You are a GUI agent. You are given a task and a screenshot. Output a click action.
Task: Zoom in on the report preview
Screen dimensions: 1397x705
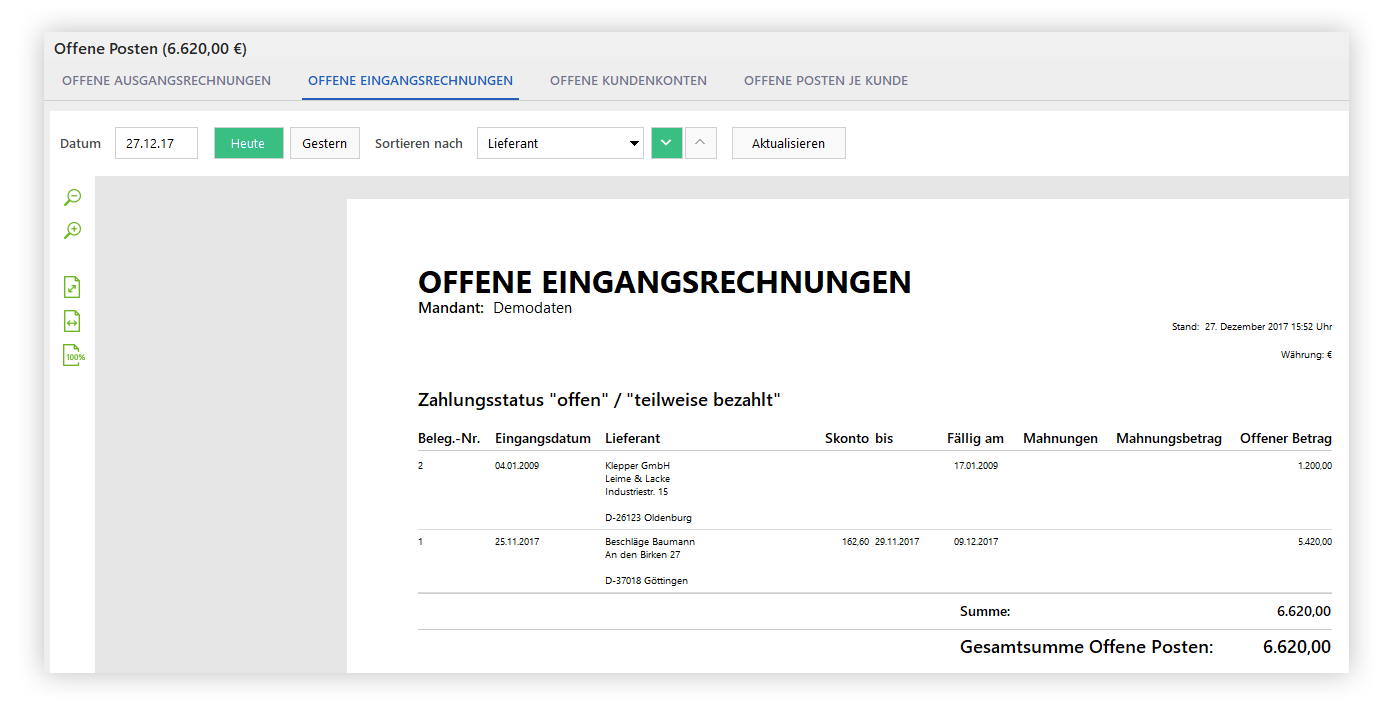point(72,231)
